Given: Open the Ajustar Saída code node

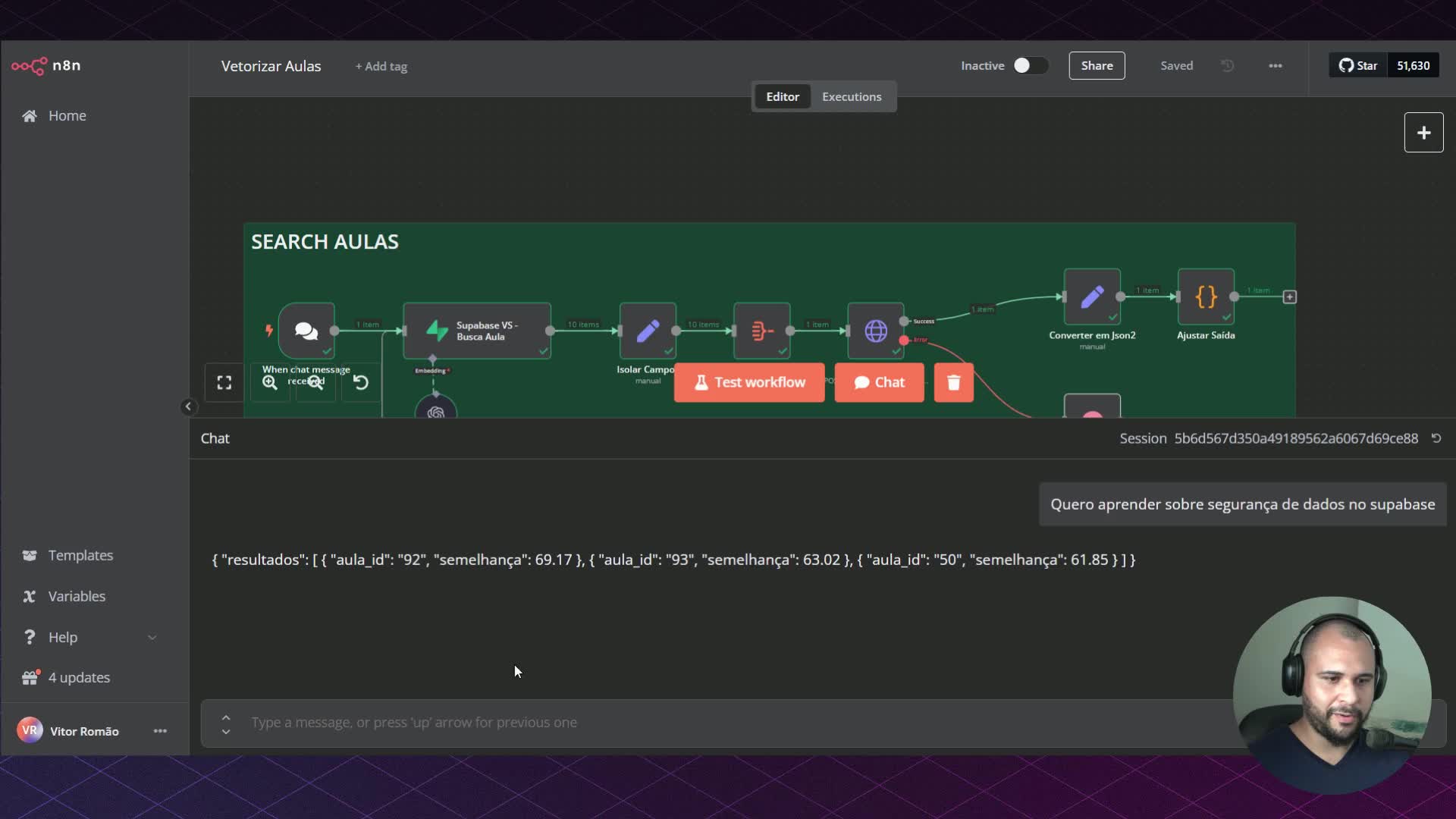Looking at the screenshot, I should 1205,297.
